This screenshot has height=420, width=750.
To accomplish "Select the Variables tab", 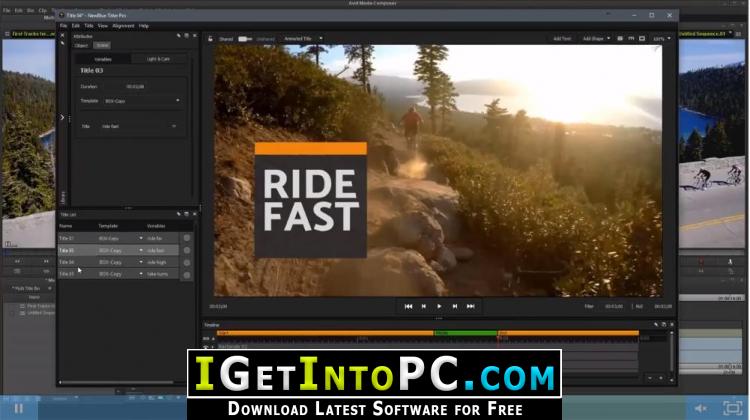I will point(103,59).
